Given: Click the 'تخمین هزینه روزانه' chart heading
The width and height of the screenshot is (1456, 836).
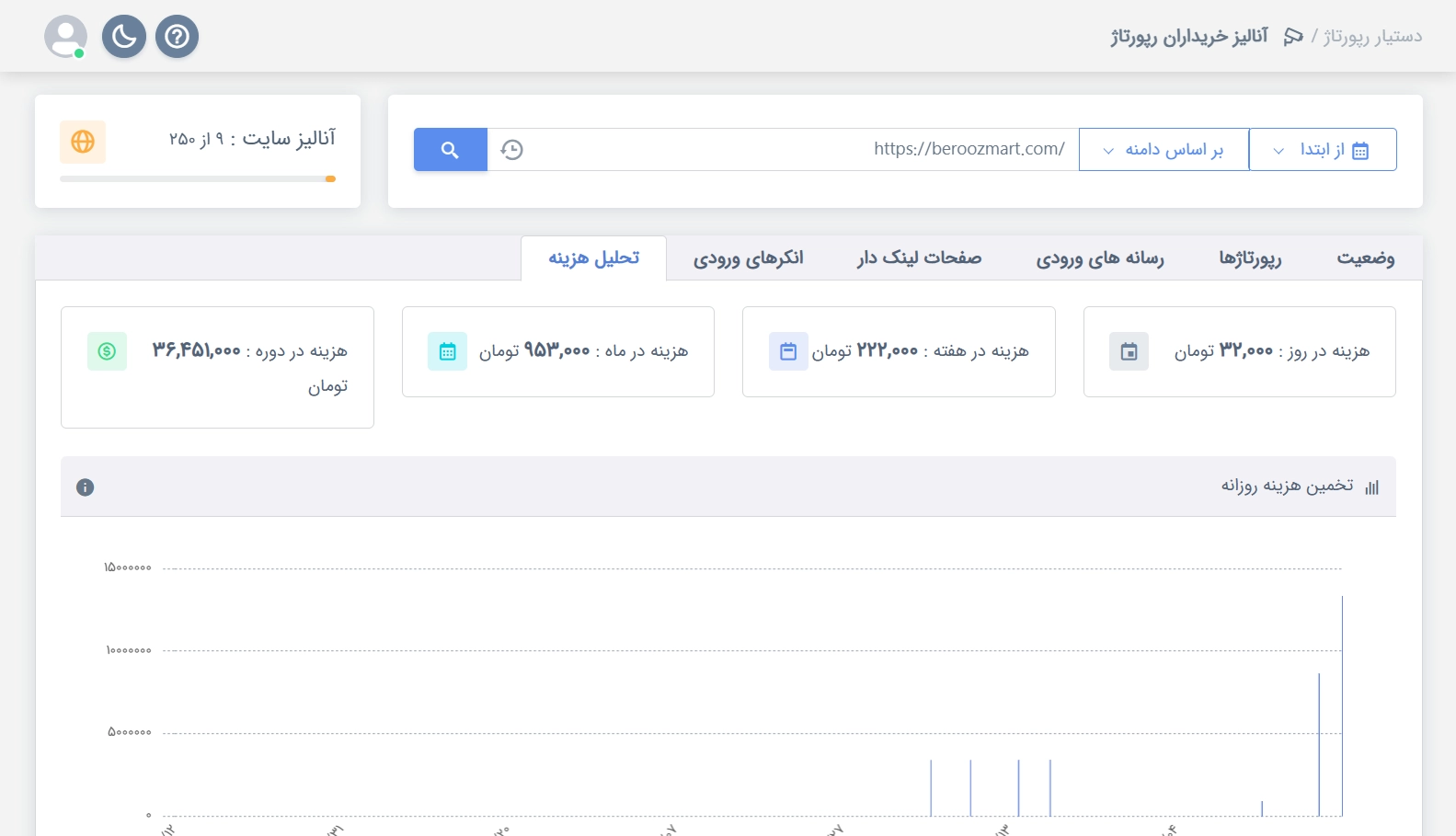Looking at the screenshot, I should pos(1287,486).
